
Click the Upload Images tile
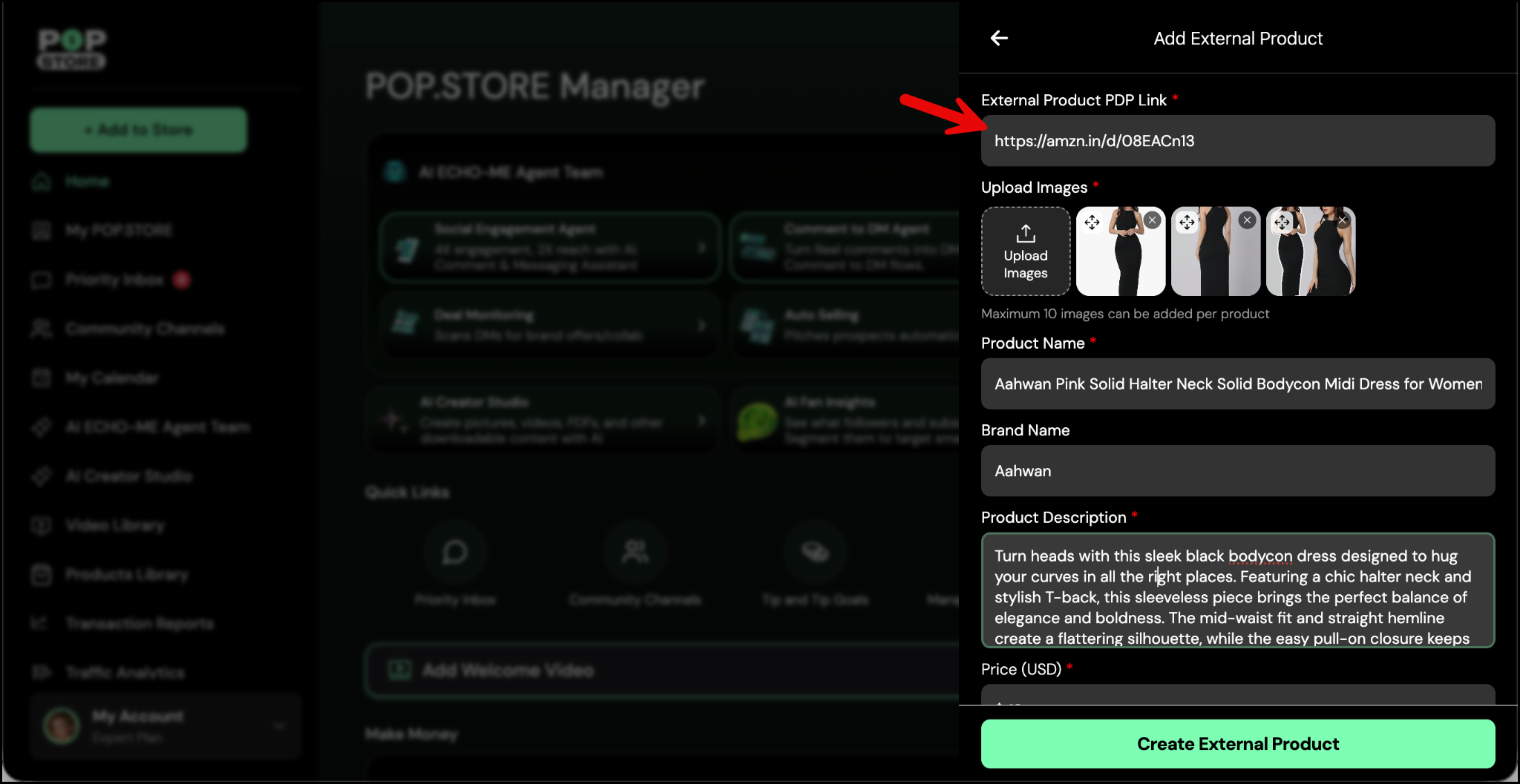click(x=1026, y=251)
